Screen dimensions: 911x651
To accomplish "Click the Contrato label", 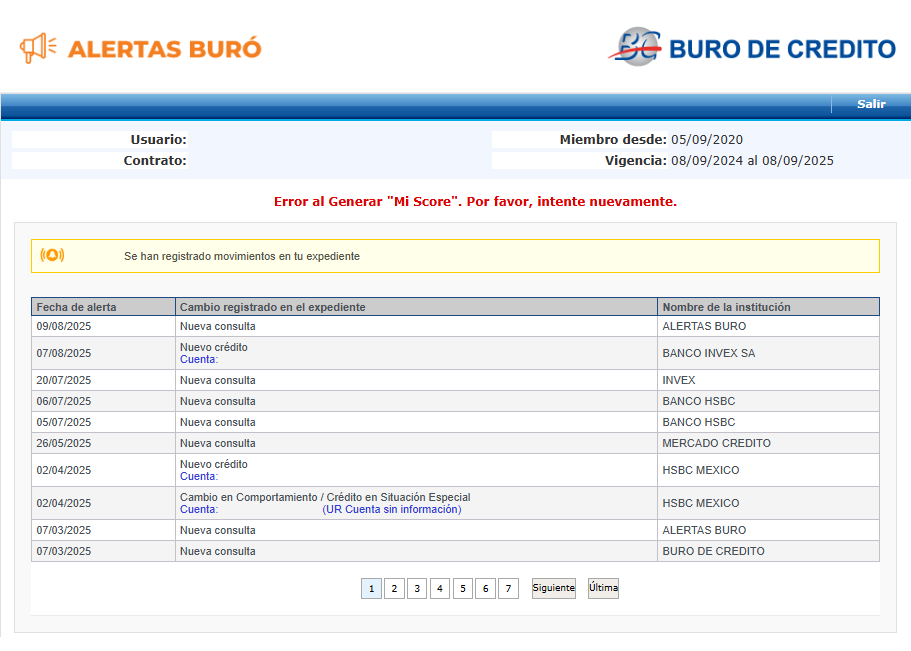I will pos(155,160).
